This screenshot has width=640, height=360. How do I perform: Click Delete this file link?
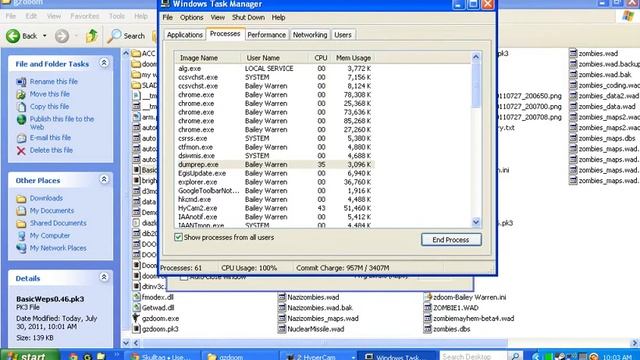point(51,151)
